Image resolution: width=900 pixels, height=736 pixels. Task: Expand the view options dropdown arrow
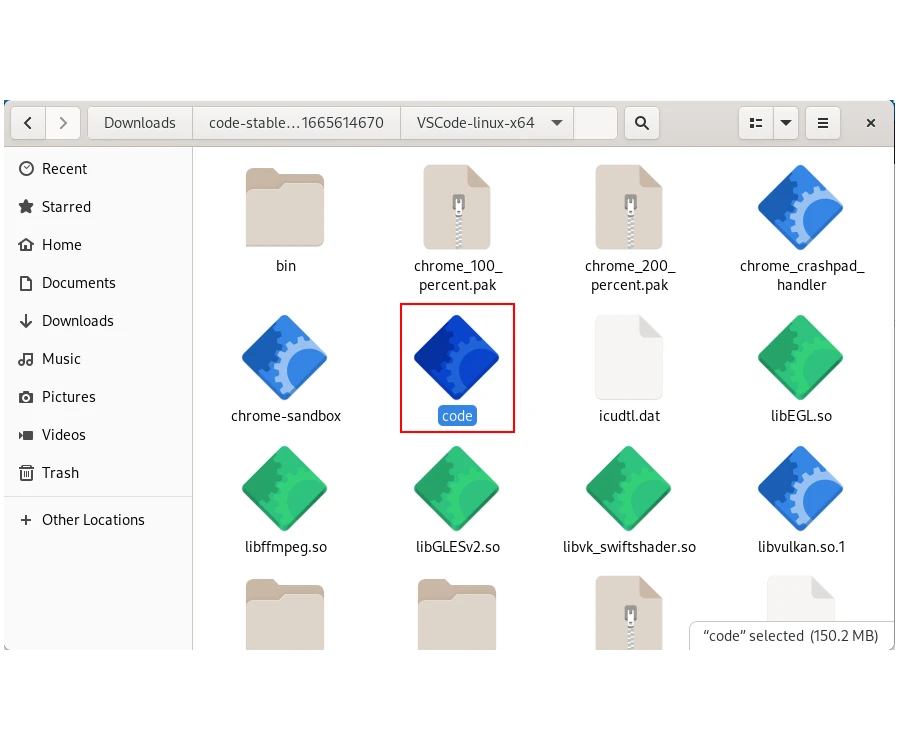click(x=786, y=123)
